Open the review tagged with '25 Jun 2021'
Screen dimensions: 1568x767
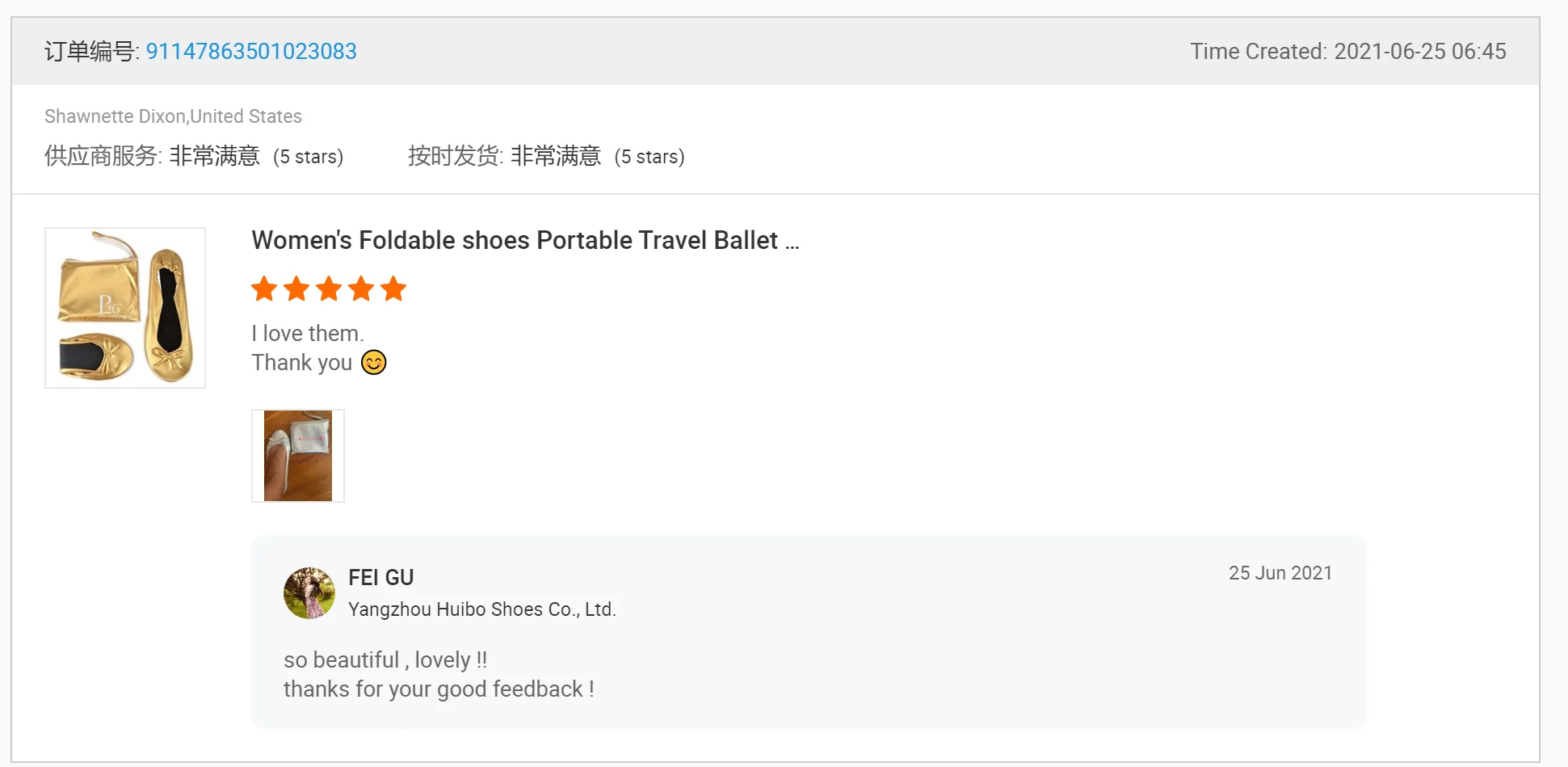tap(1280, 573)
